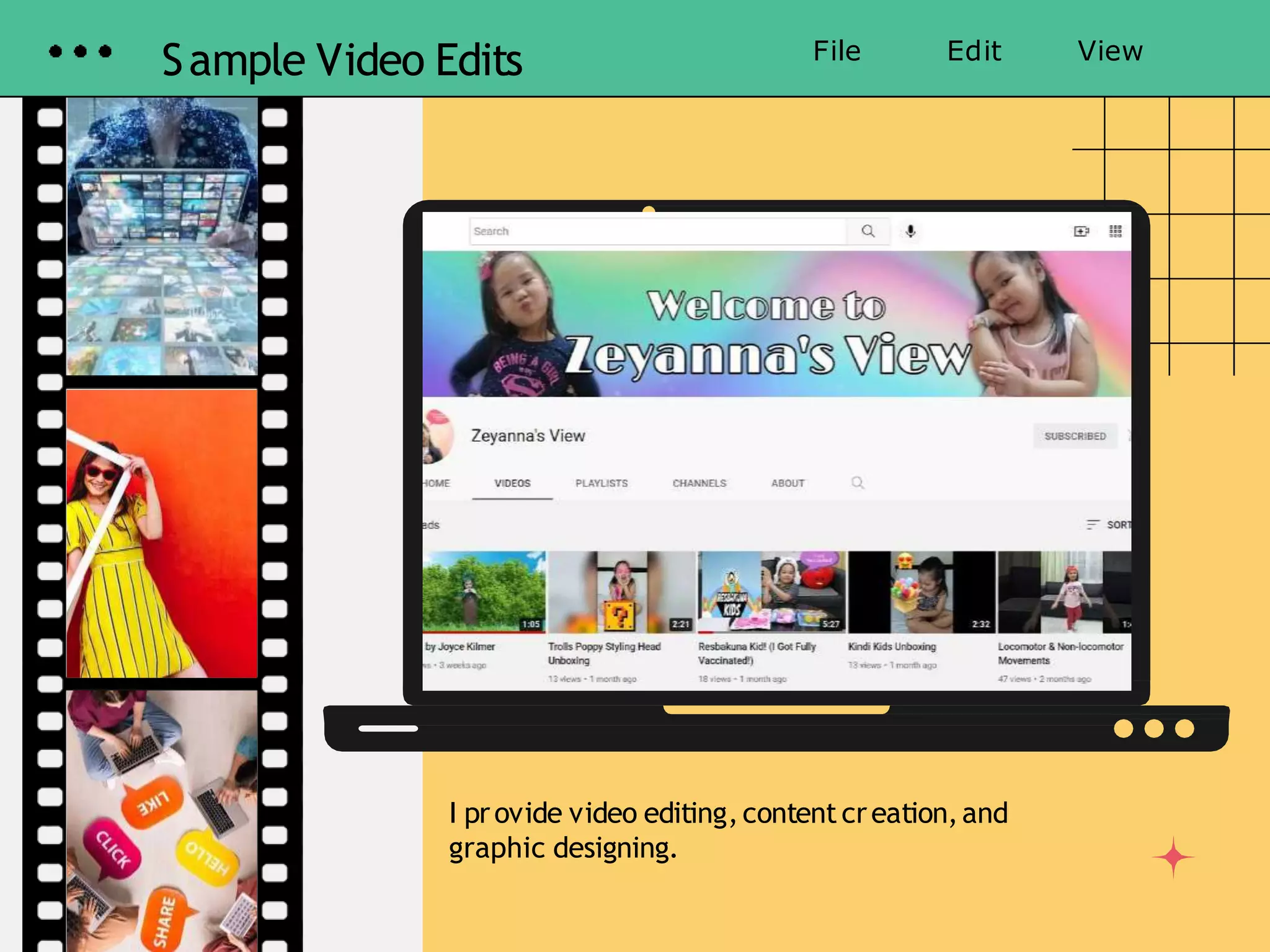The height and width of the screenshot is (952, 1270).
Task: Switch to the CHANNELS tab
Action: point(699,483)
